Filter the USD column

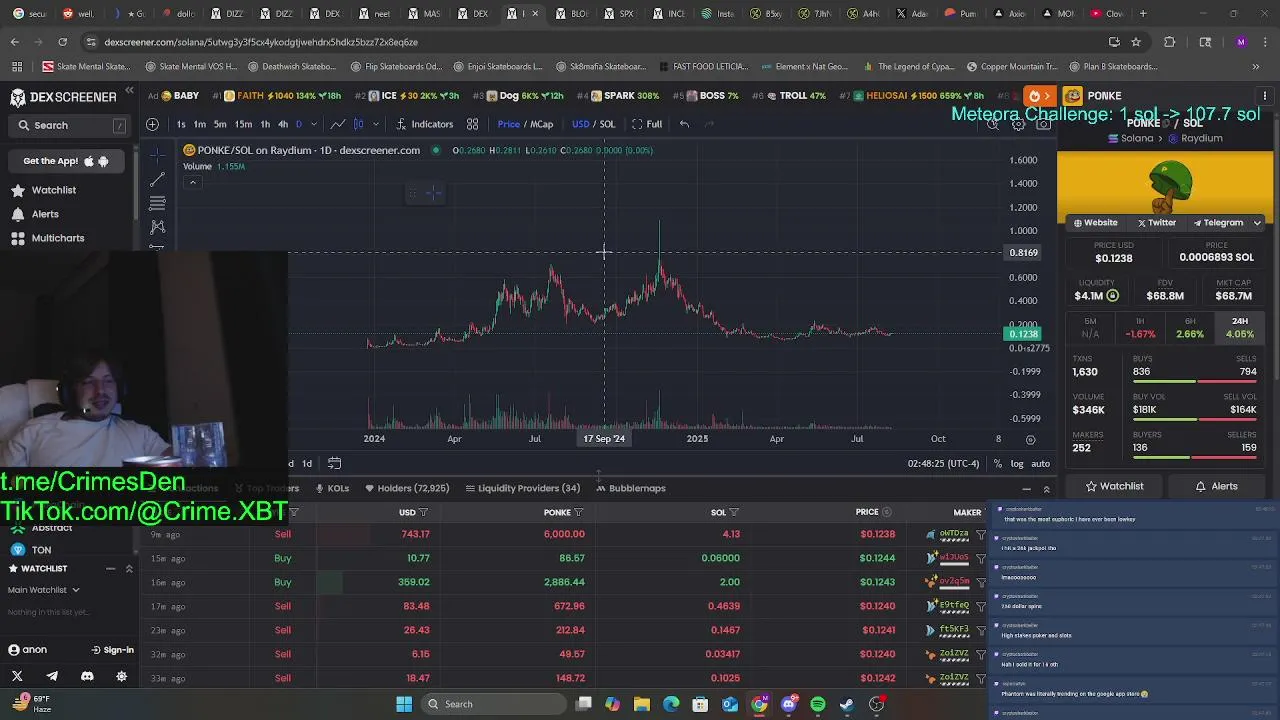click(x=423, y=512)
